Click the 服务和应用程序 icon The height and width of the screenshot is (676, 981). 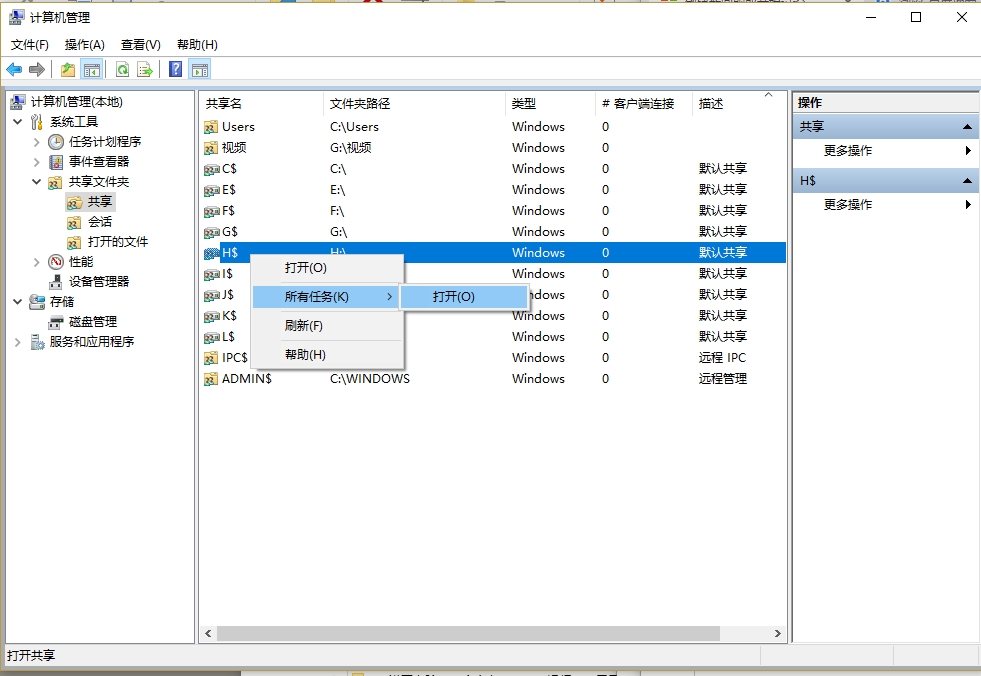point(37,342)
